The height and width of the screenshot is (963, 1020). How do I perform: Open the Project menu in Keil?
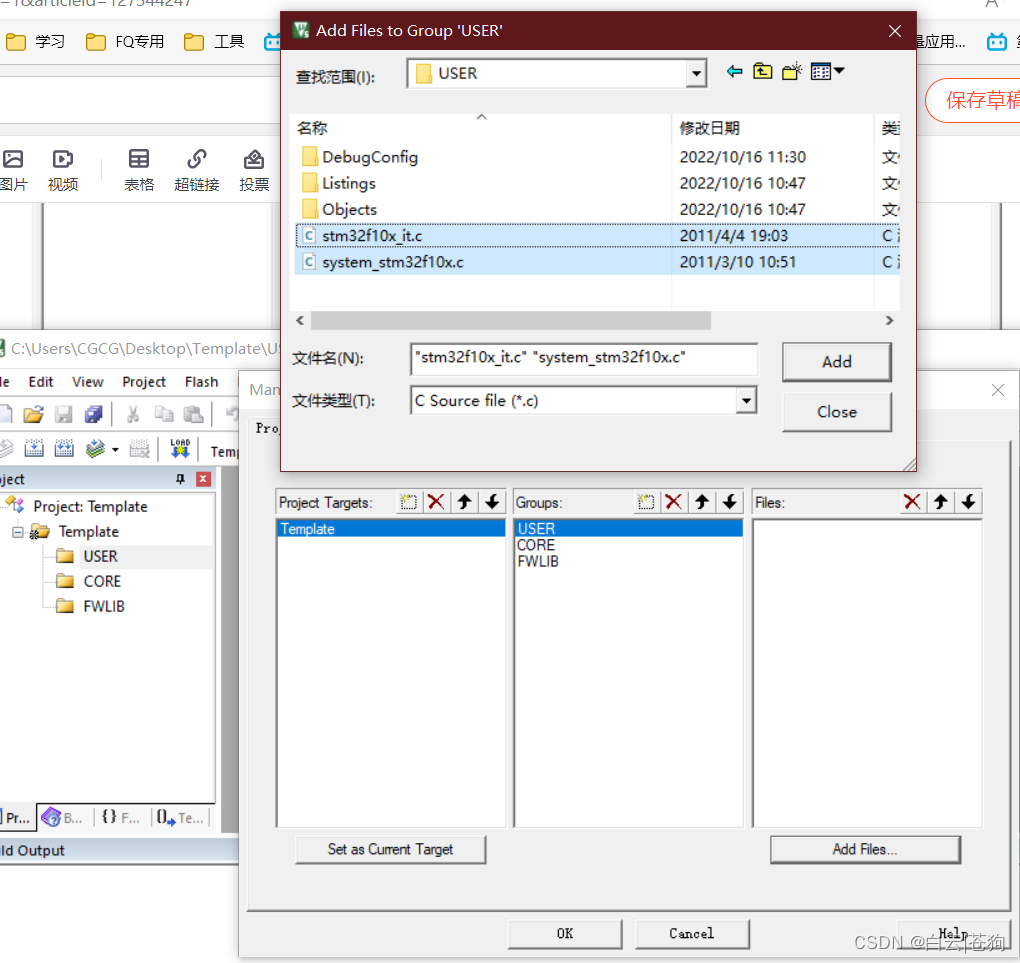point(144,382)
